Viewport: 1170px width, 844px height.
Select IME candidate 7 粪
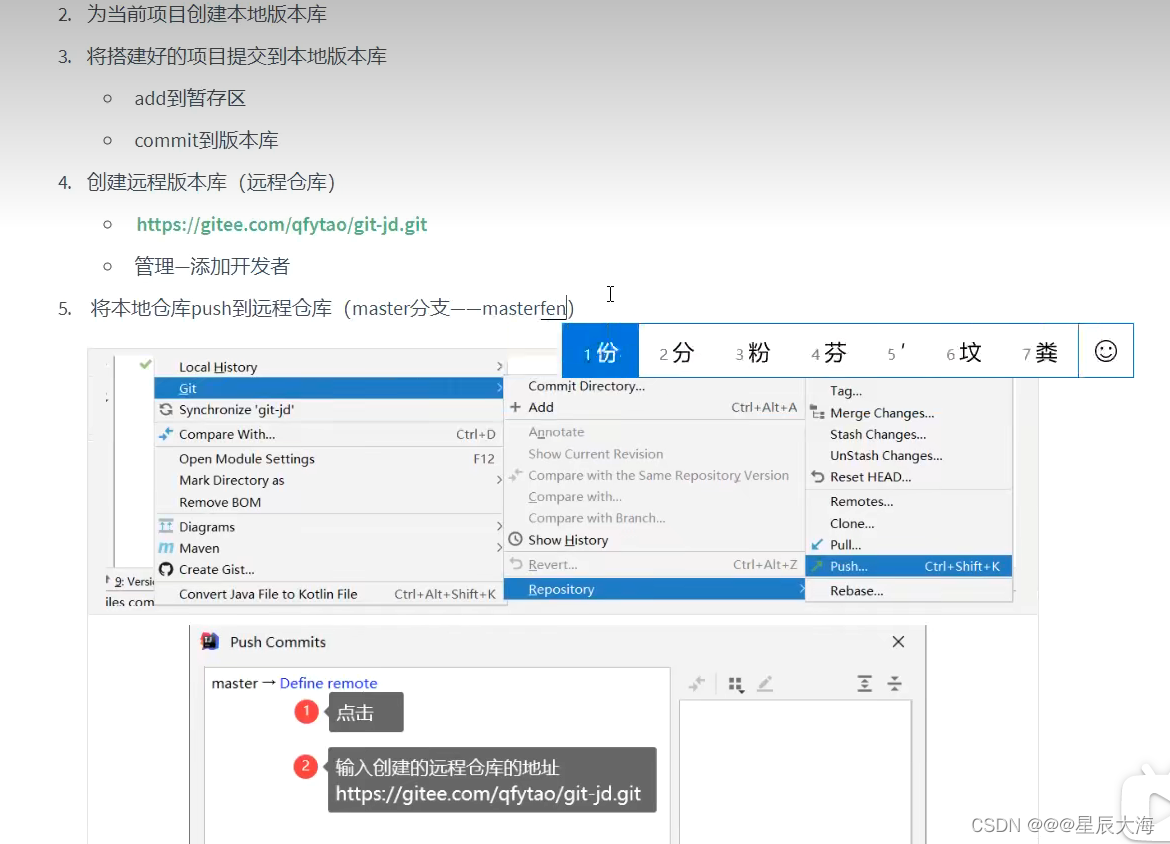pyautogui.click(x=1040, y=352)
